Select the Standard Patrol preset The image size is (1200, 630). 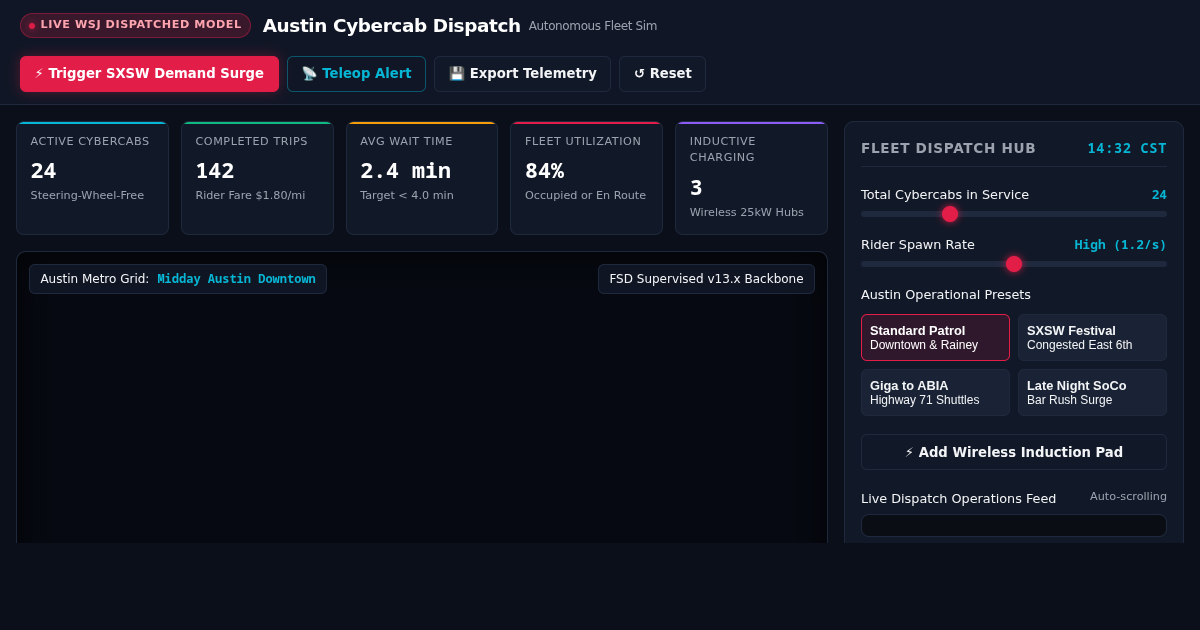(x=935, y=338)
